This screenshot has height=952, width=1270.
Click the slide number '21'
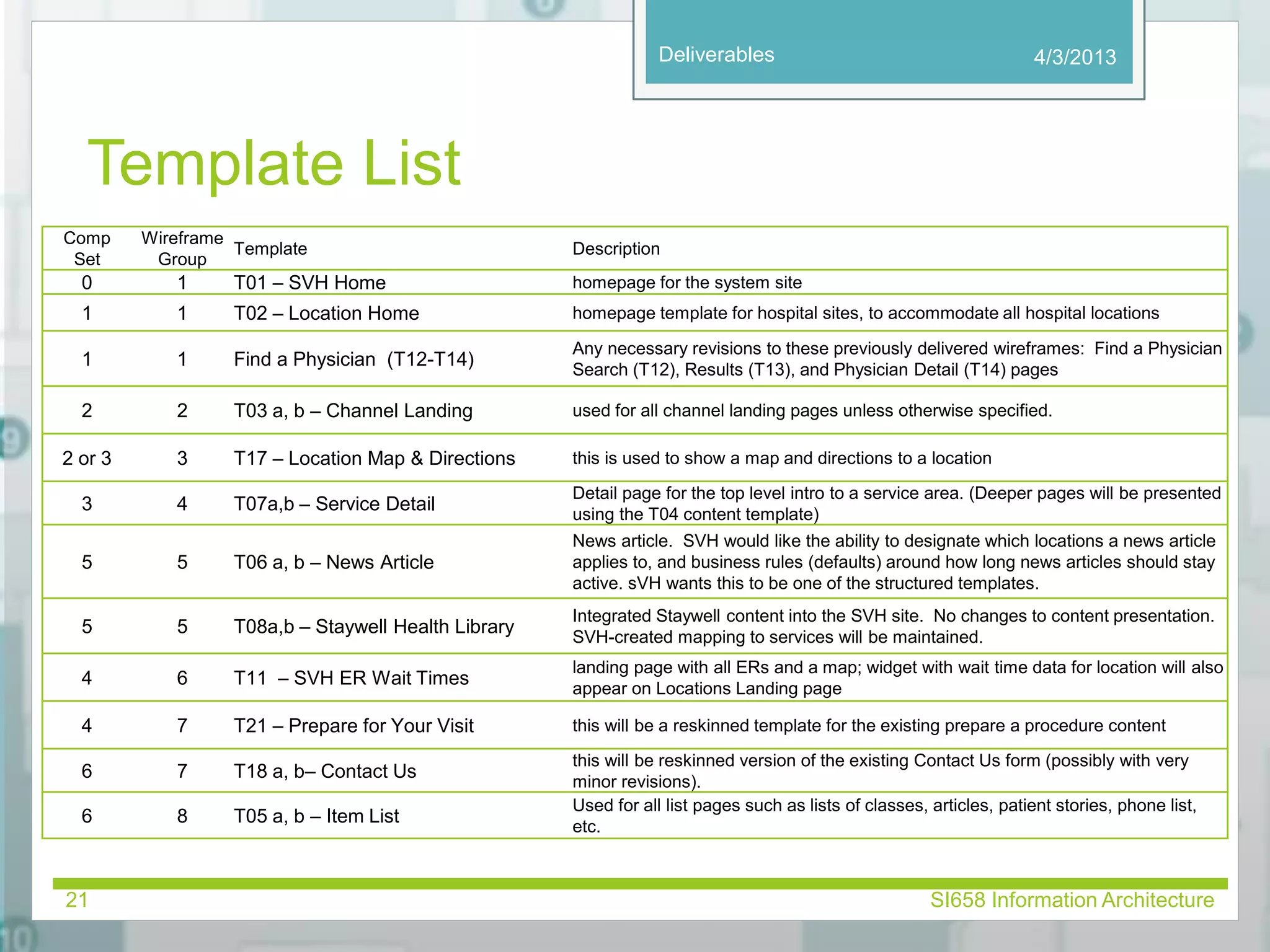77,900
